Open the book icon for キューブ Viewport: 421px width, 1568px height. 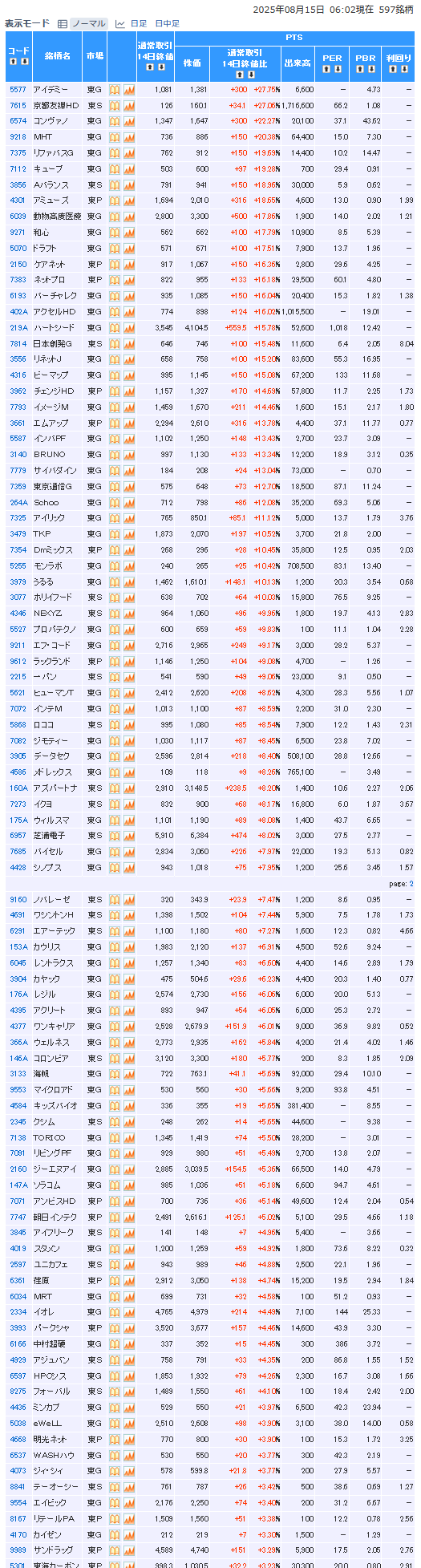(115, 169)
